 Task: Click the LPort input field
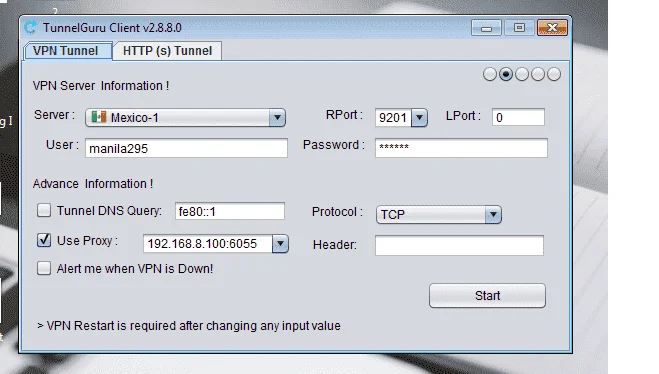[x=518, y=117]
